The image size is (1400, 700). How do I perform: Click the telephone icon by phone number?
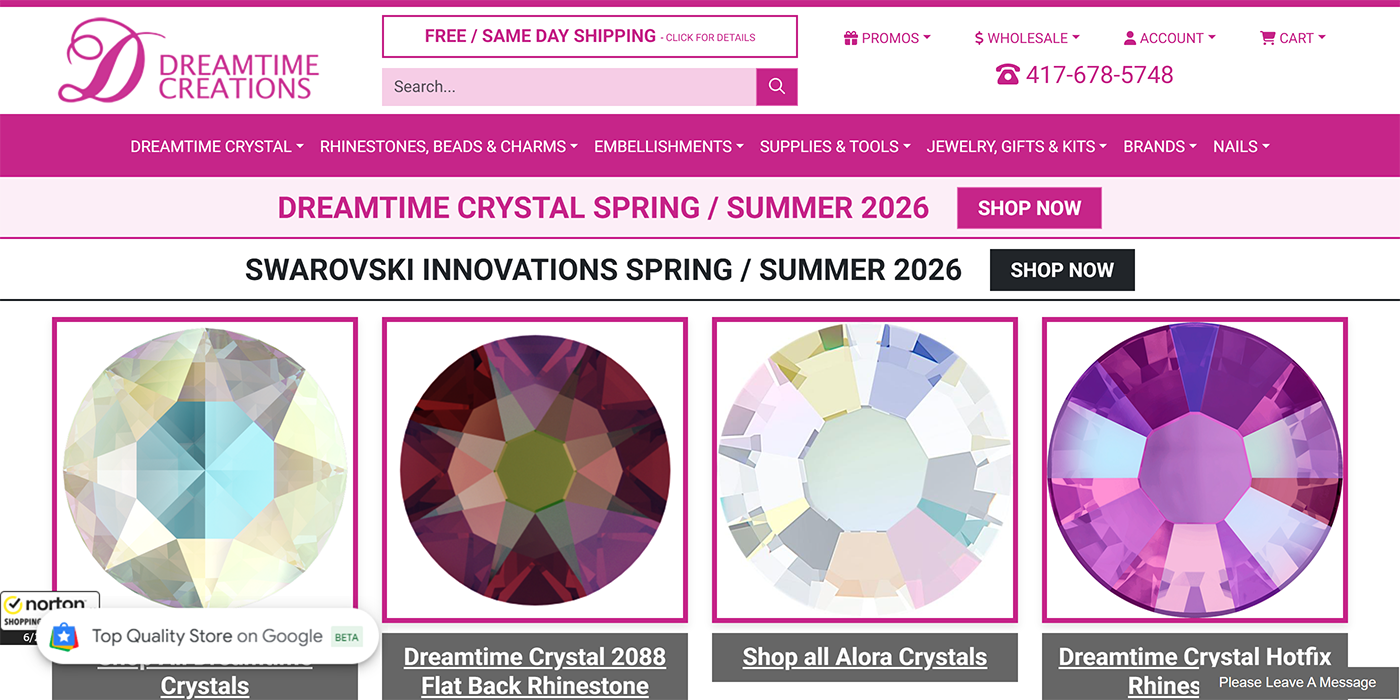[x=1007, y=75]
